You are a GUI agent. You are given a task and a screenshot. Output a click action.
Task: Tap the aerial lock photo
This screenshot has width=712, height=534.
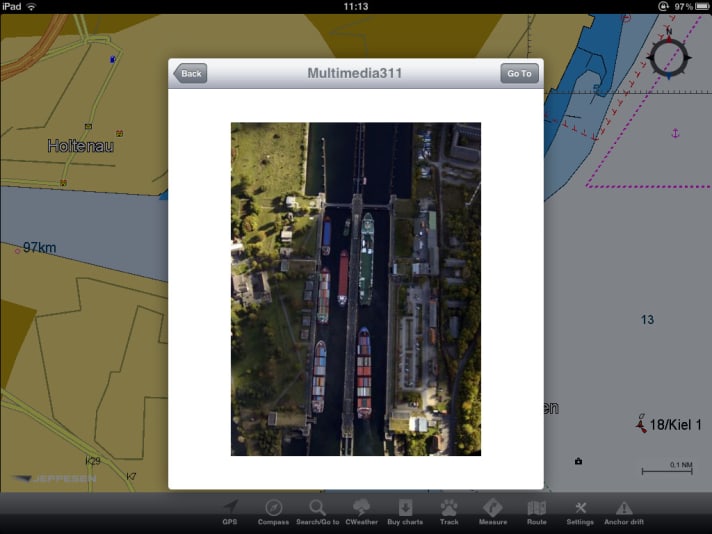coord(355,289)
